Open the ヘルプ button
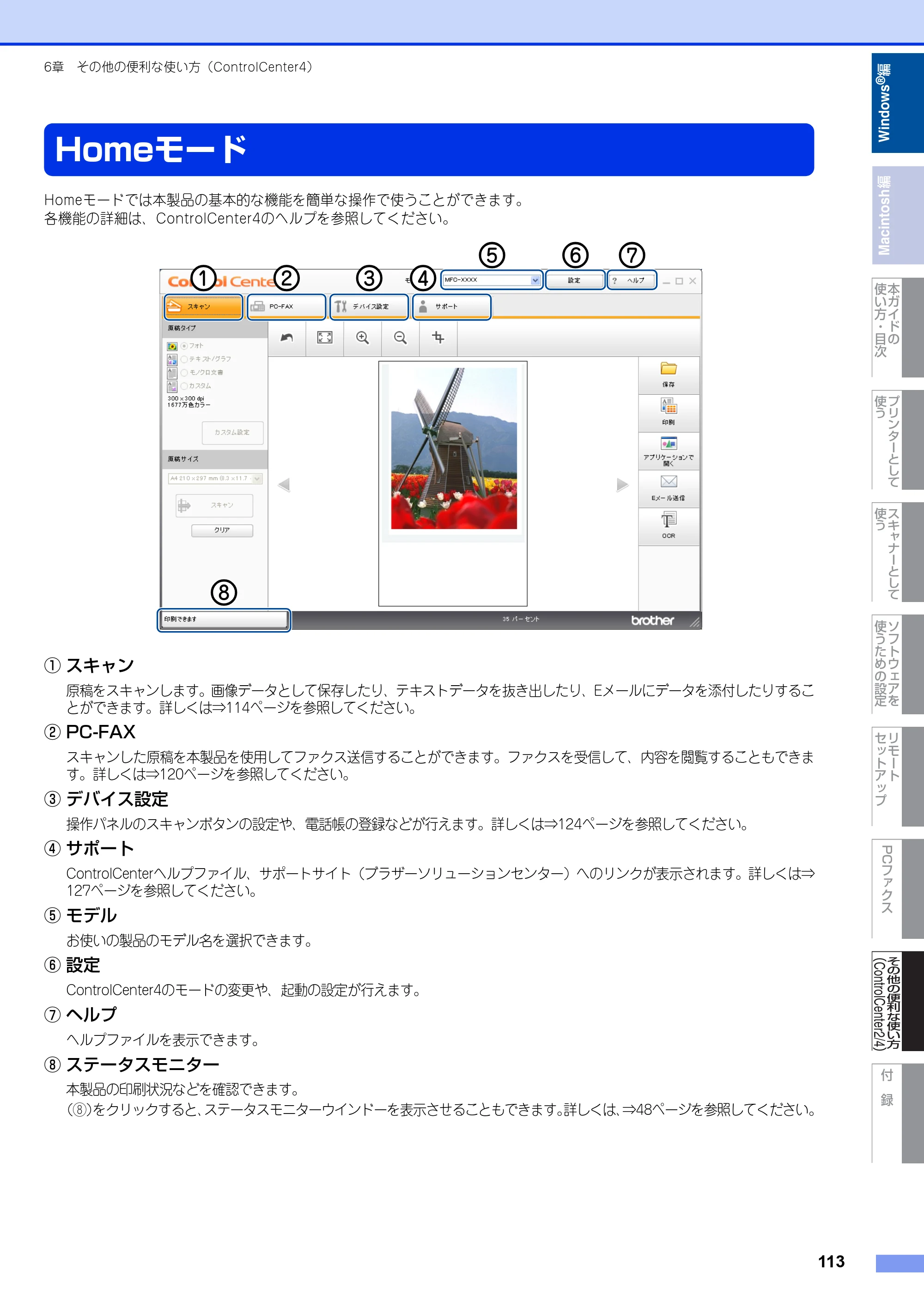 (632, 280)
